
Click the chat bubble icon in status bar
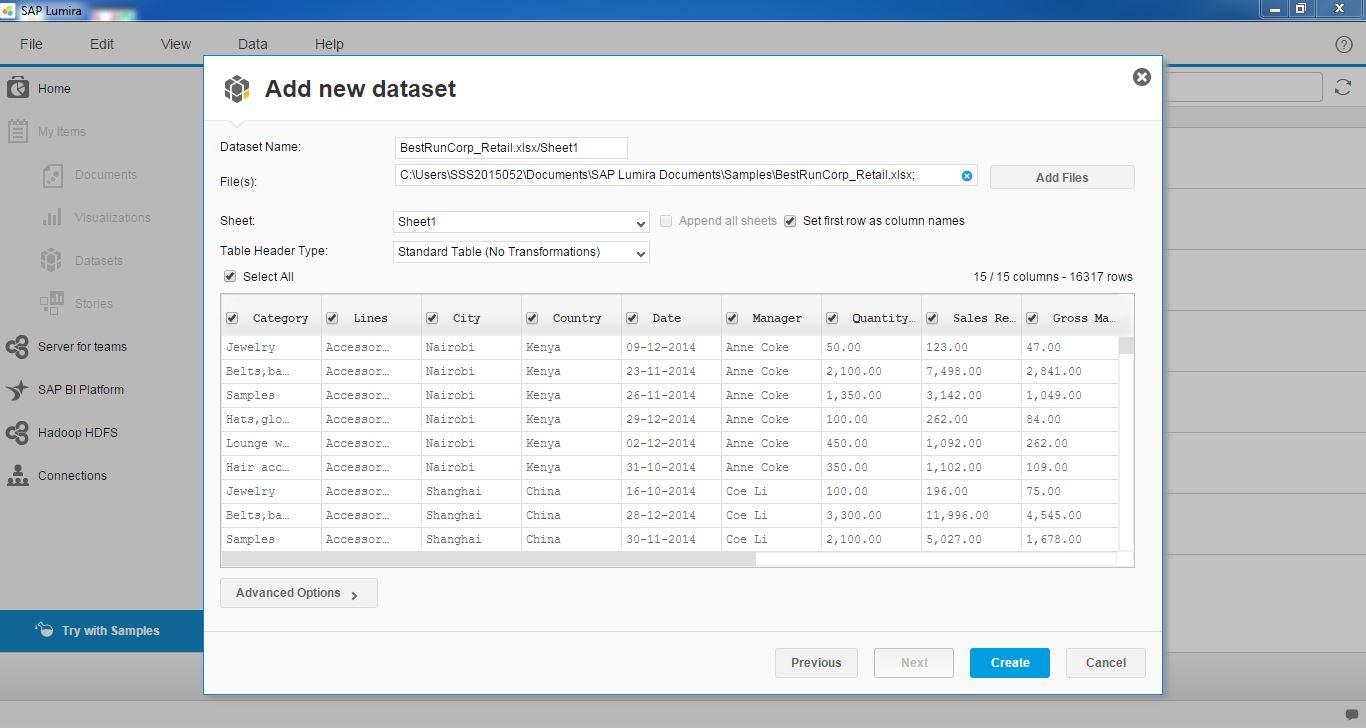click(x=1352, y=714)
